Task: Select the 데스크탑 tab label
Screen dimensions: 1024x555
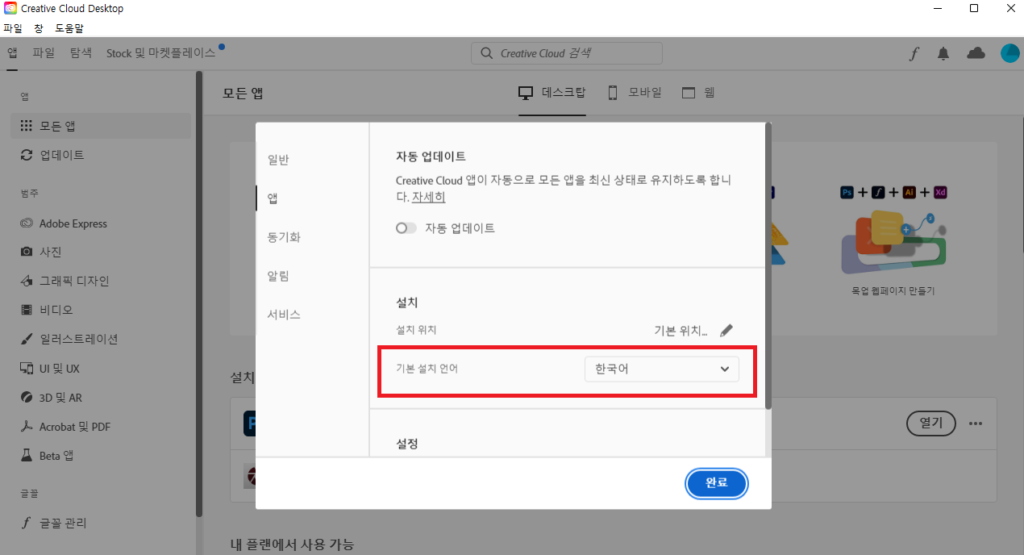Action: pyautogui.click(x=563, y=93)
